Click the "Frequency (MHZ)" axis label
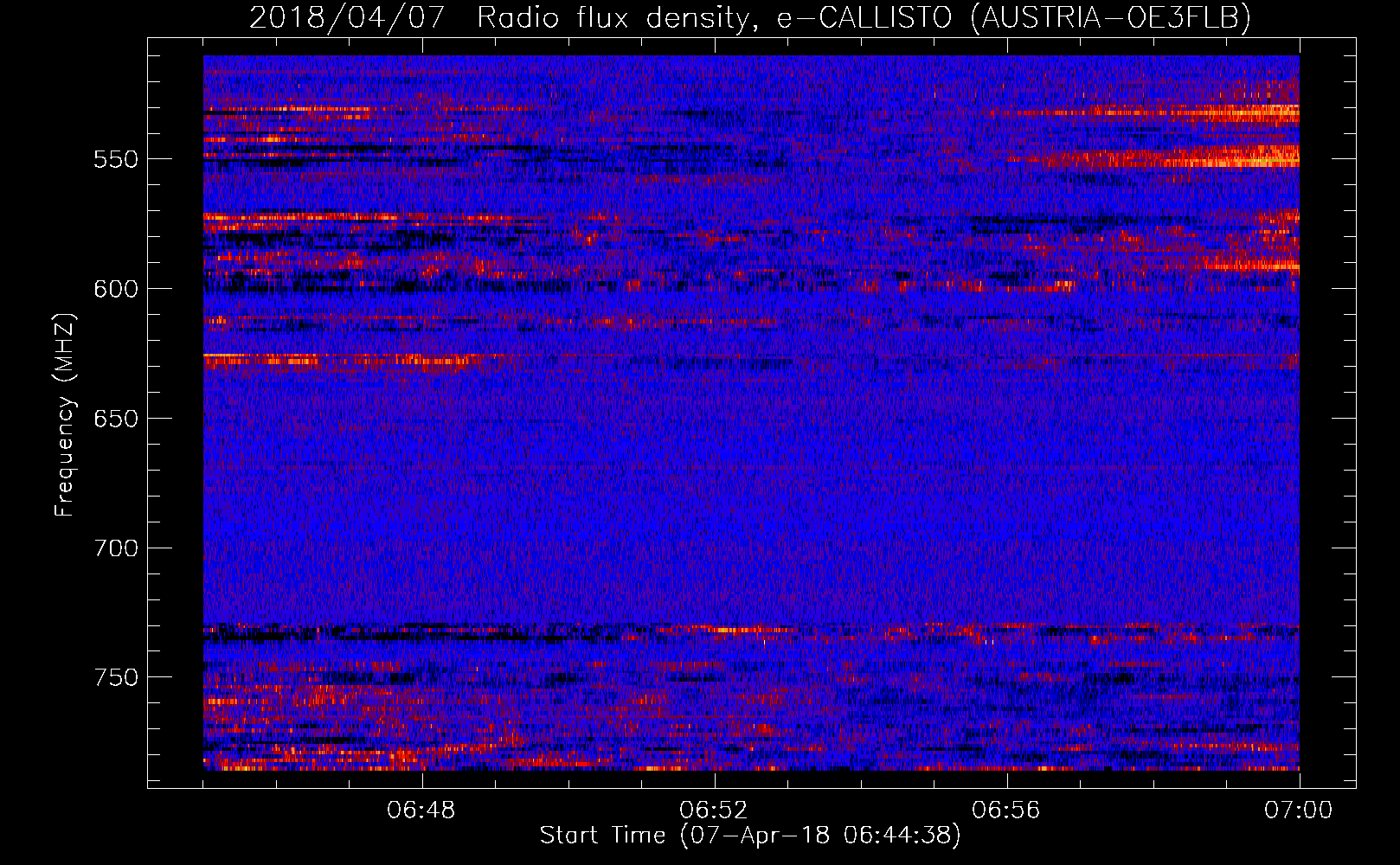Screen dimensions: 1400x865 (x=65, y=415)
